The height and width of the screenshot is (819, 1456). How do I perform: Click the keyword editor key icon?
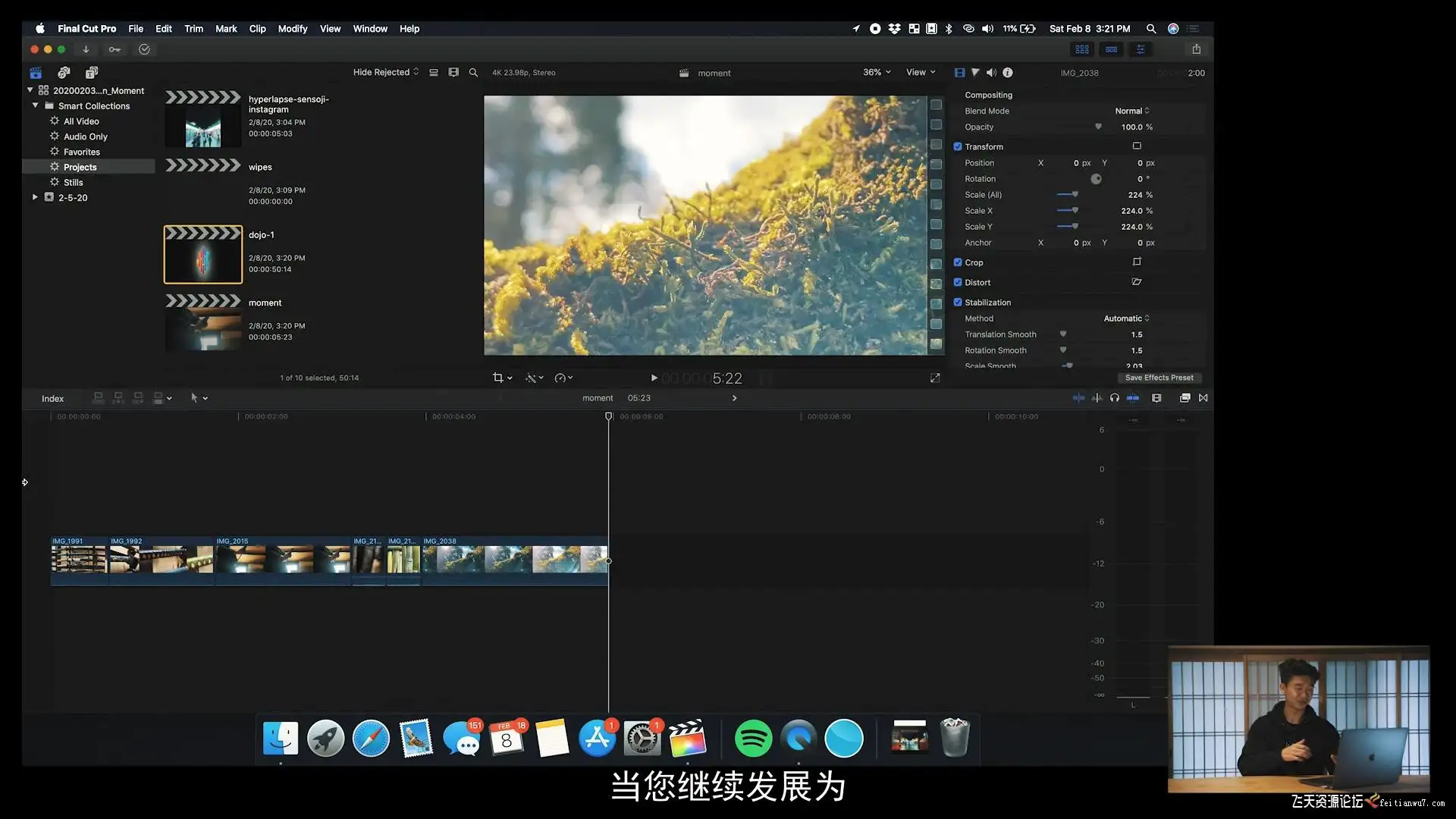115,49
